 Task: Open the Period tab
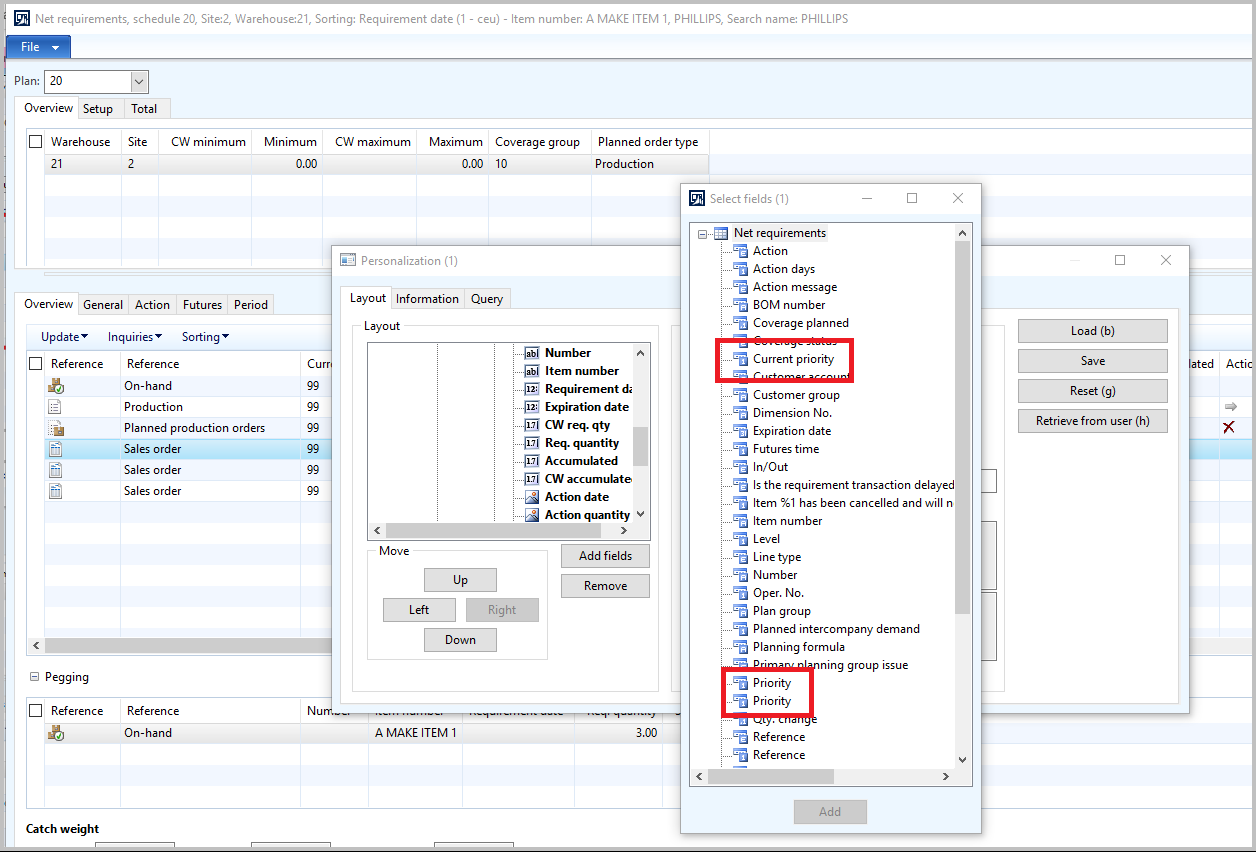click(250, 305)
